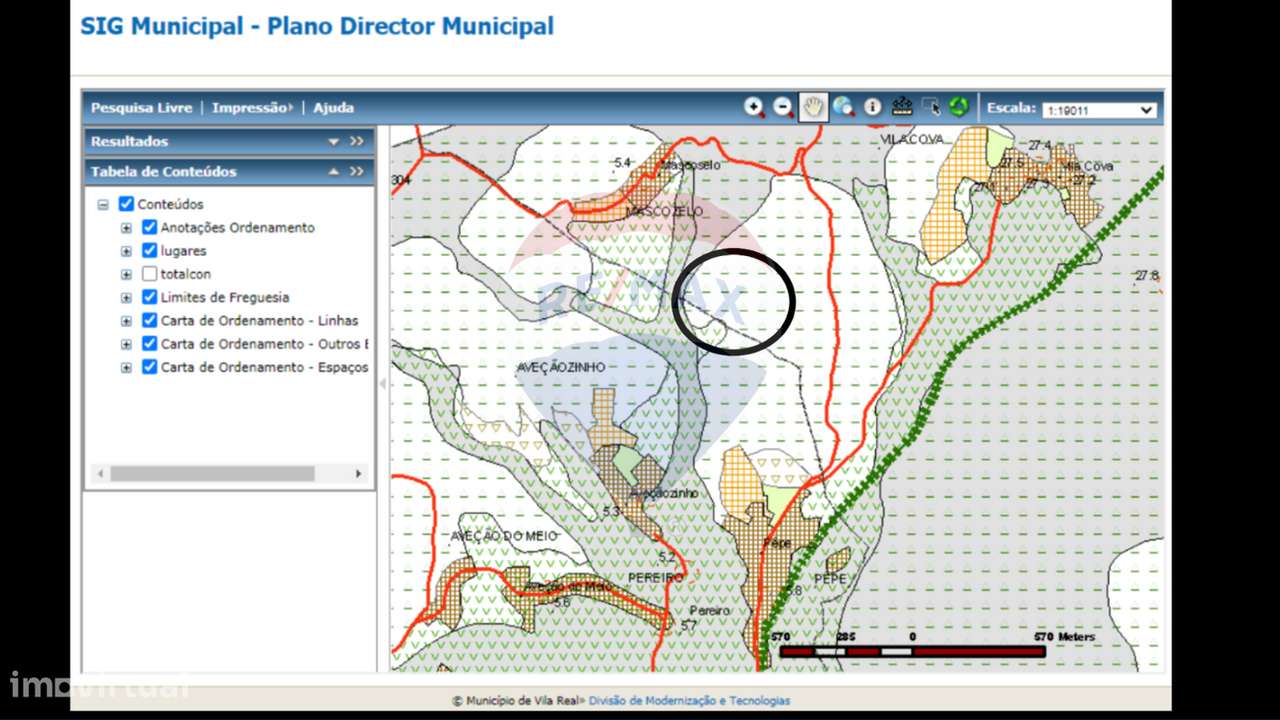Click the AVEÇÃO DO MEIO map label
This screenshot has height=720, width=1280.
[504, 537]
